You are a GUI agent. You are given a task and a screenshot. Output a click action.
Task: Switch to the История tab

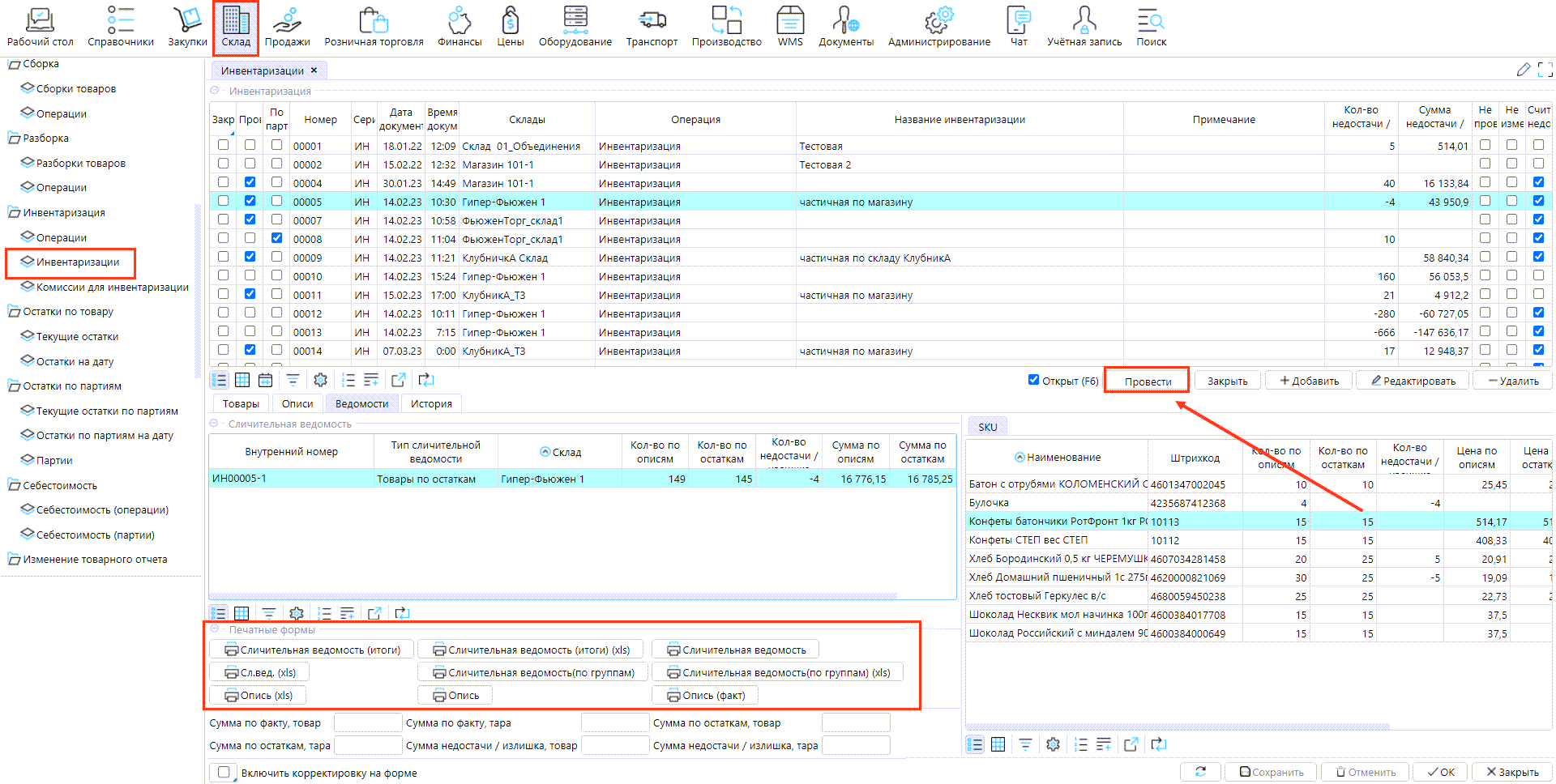[x=430, y=403]
